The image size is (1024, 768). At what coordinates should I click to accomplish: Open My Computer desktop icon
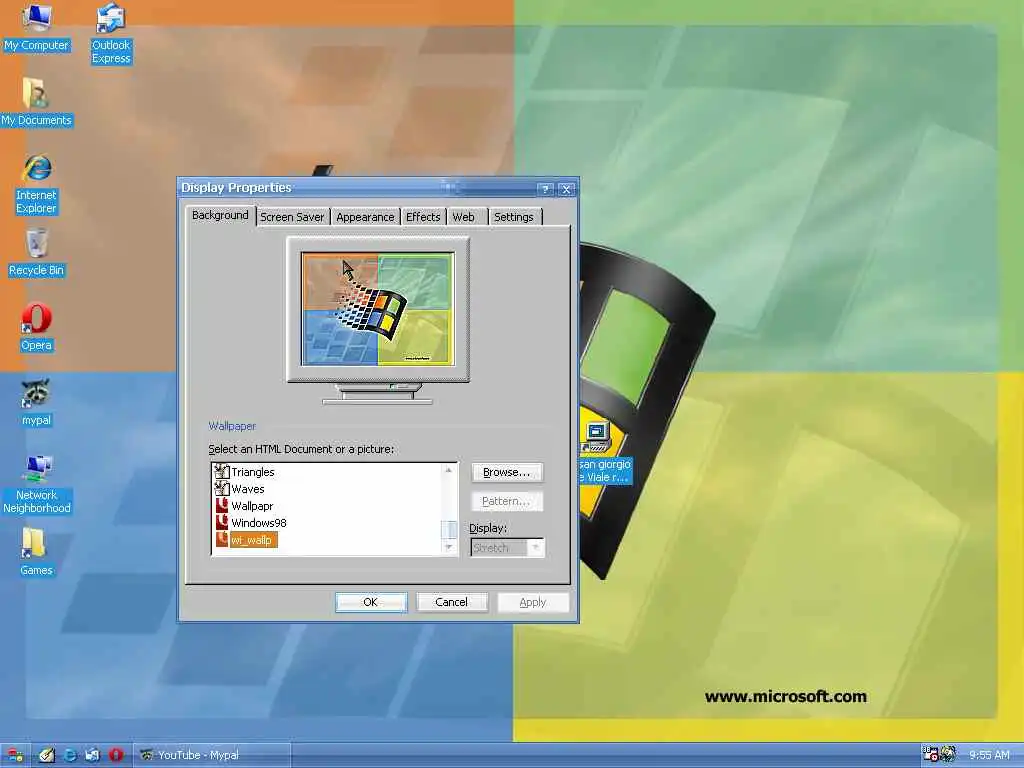tap(37, 27)
